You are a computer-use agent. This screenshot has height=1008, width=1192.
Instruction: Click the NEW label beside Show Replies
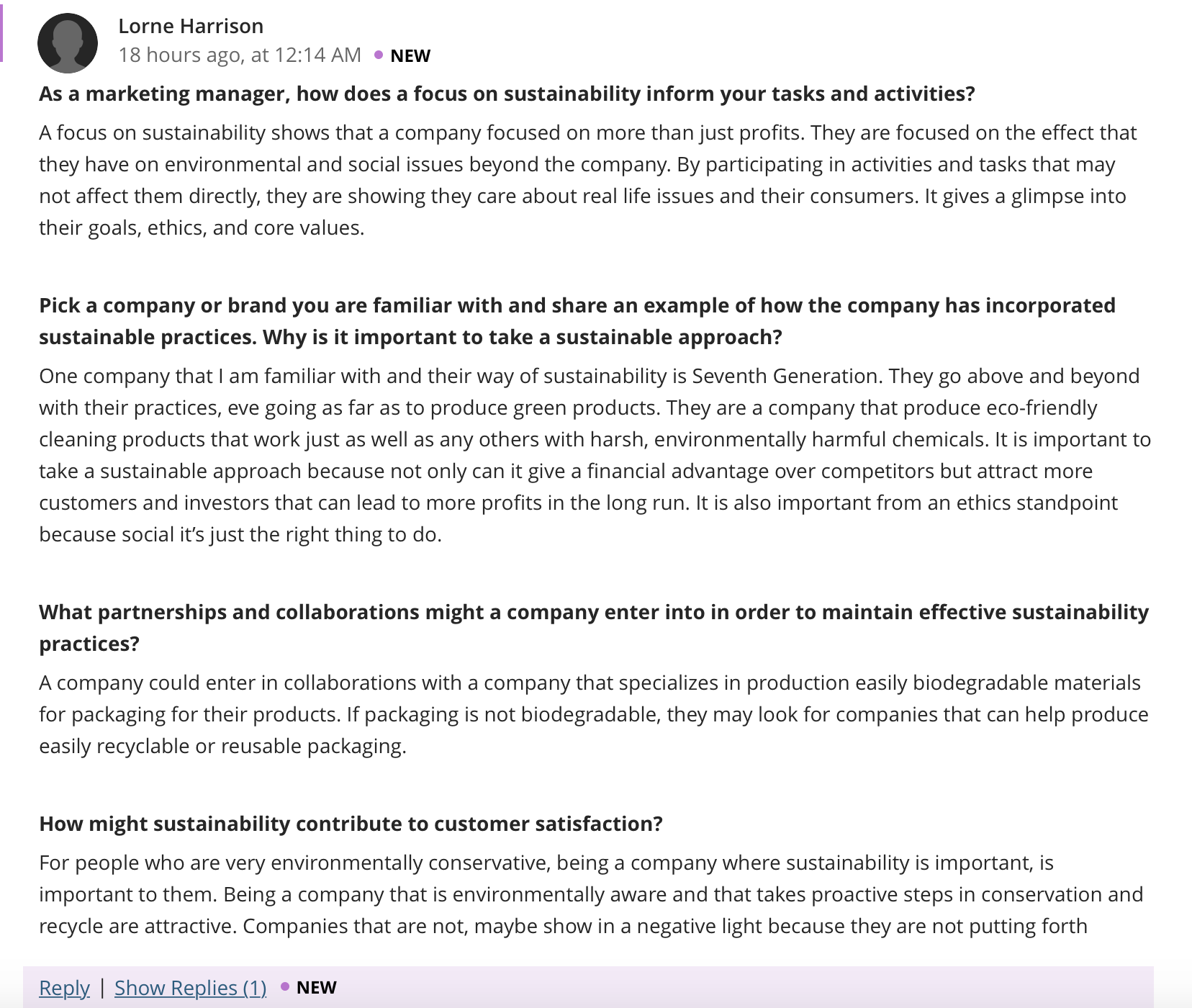(x=317, y=987)
